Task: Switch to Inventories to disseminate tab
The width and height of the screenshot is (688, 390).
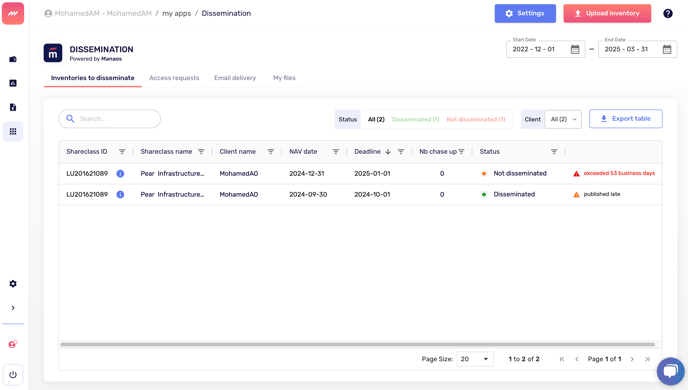Action: pos(93,78)
